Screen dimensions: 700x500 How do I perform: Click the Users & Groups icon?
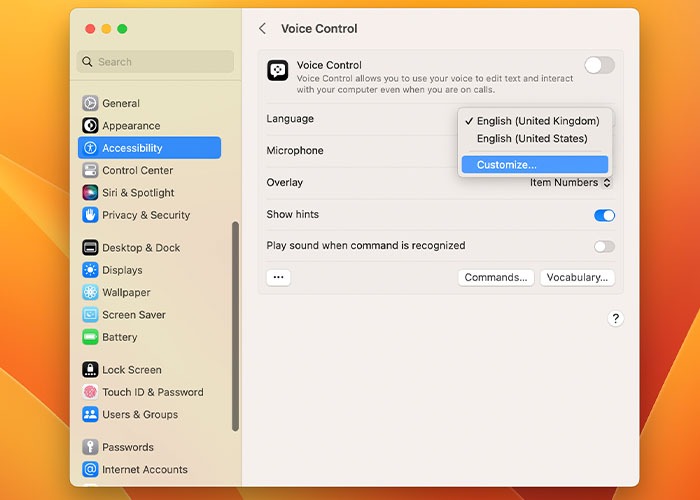coord(90,414)
